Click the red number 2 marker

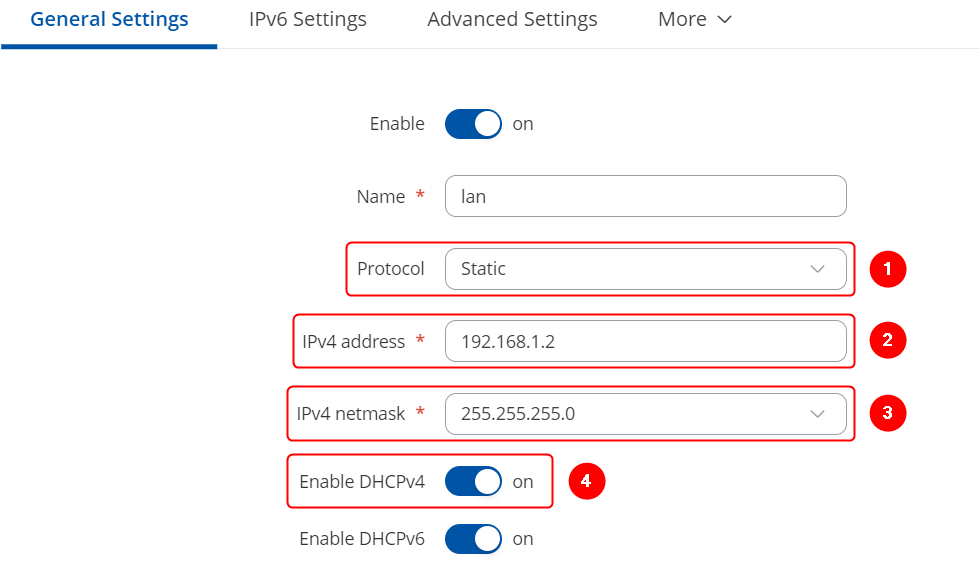[886, 341]
